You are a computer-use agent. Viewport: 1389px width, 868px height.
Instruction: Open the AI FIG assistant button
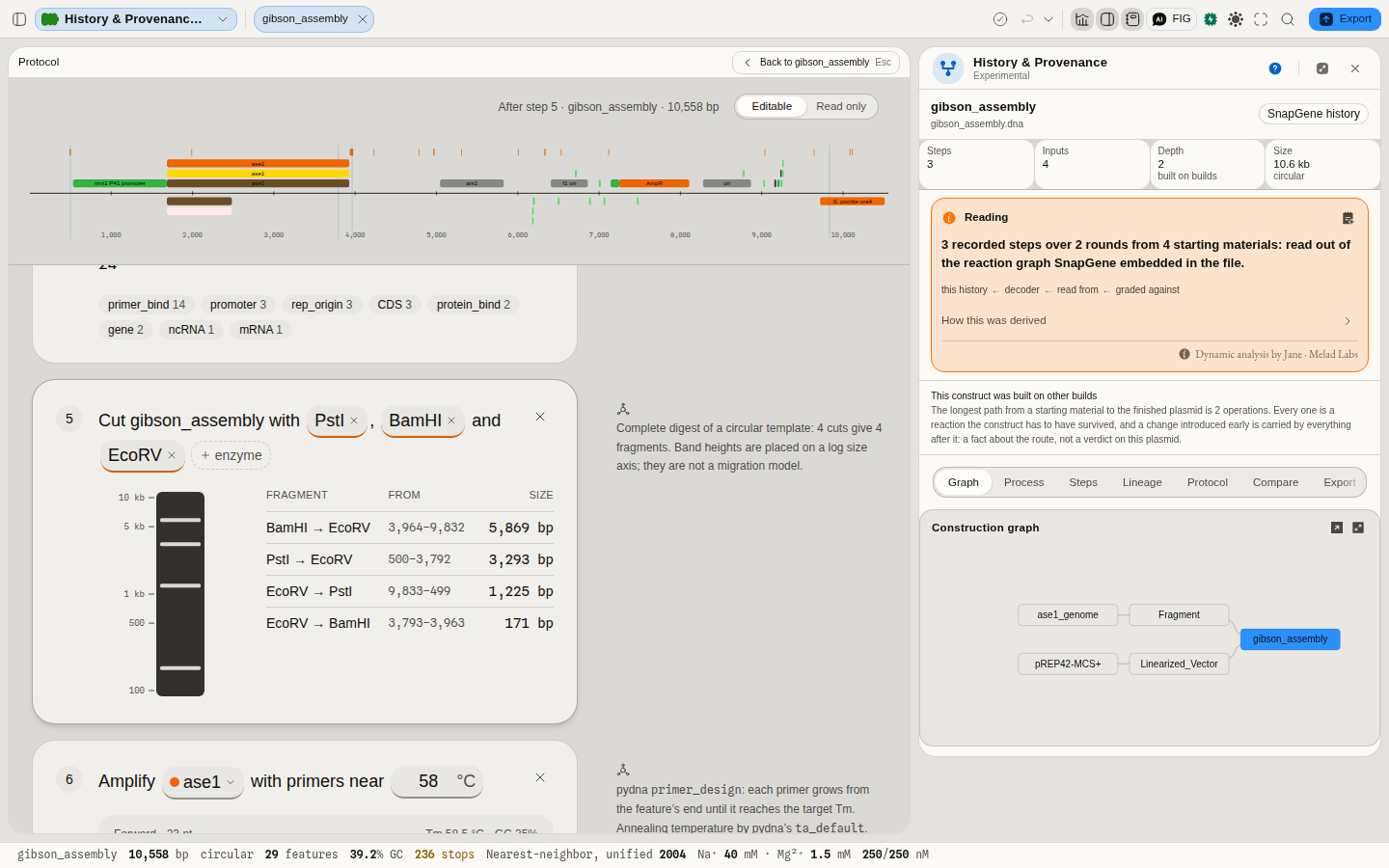tap(1172, 19)
